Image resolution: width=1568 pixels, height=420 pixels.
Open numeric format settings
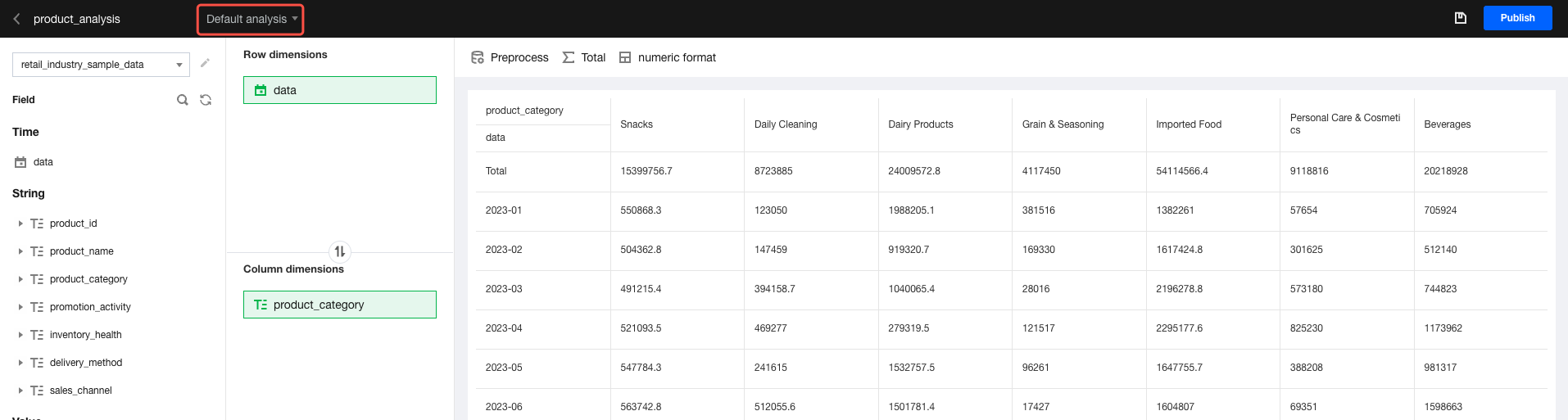668,57
